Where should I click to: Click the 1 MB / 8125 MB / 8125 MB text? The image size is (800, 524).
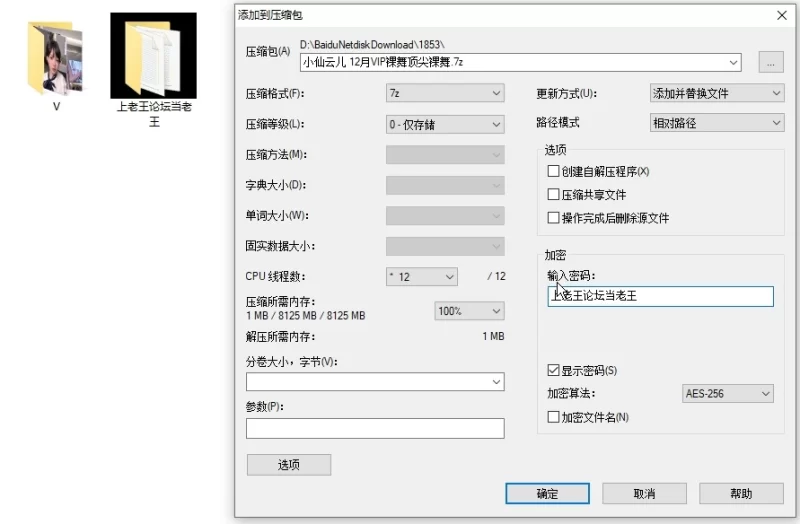[x=306, y=316]
